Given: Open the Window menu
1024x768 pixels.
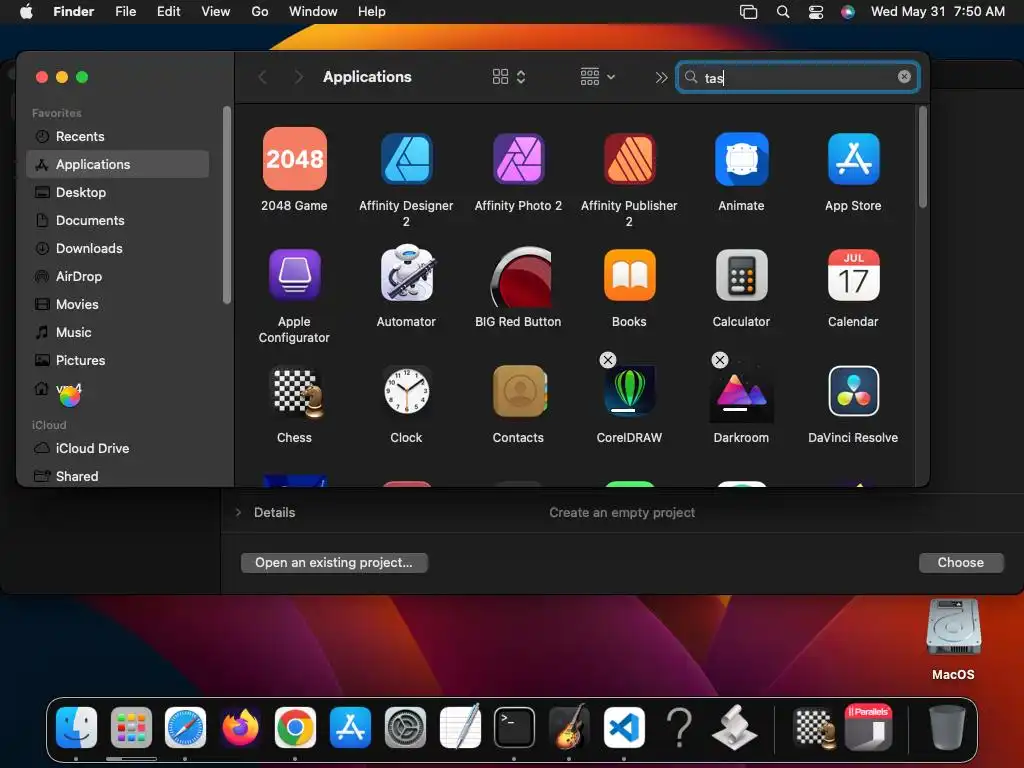Looking at the screenshot, I should [313, 12].
